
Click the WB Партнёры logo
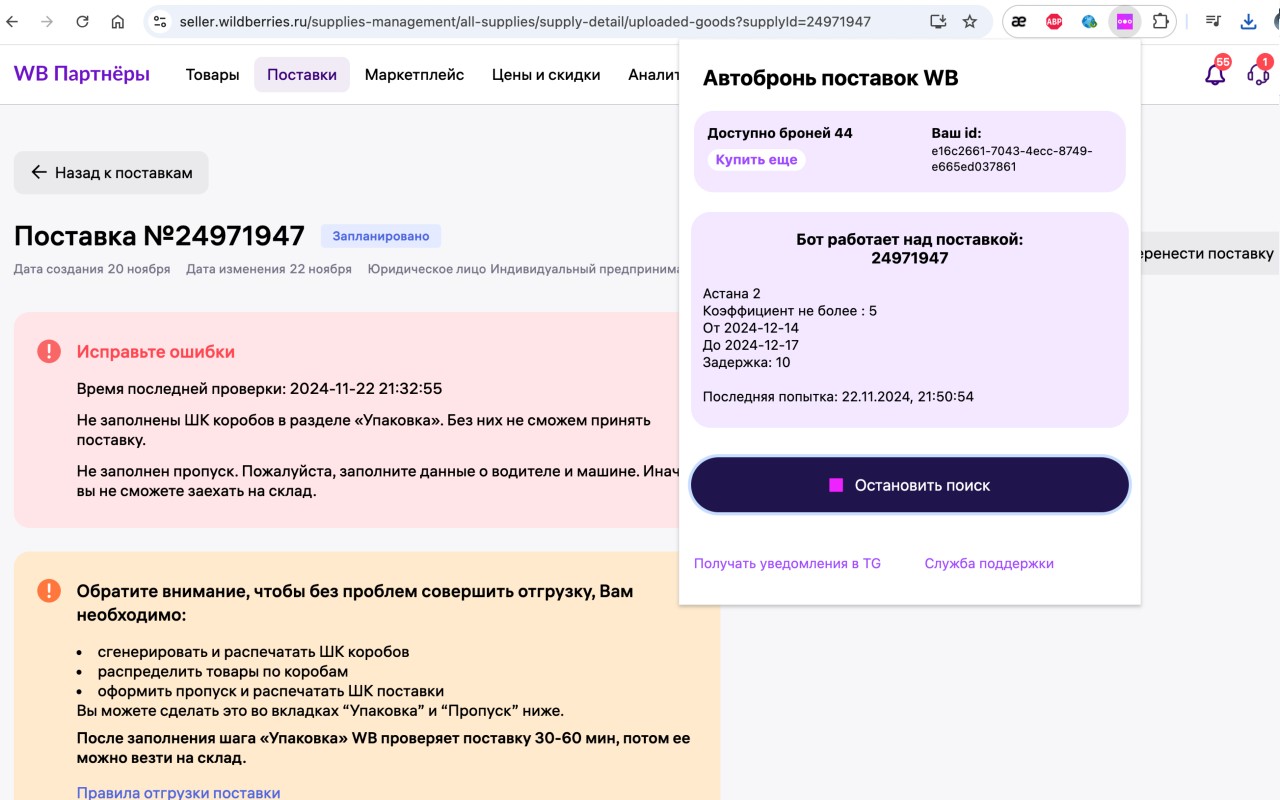pos(80,74)
